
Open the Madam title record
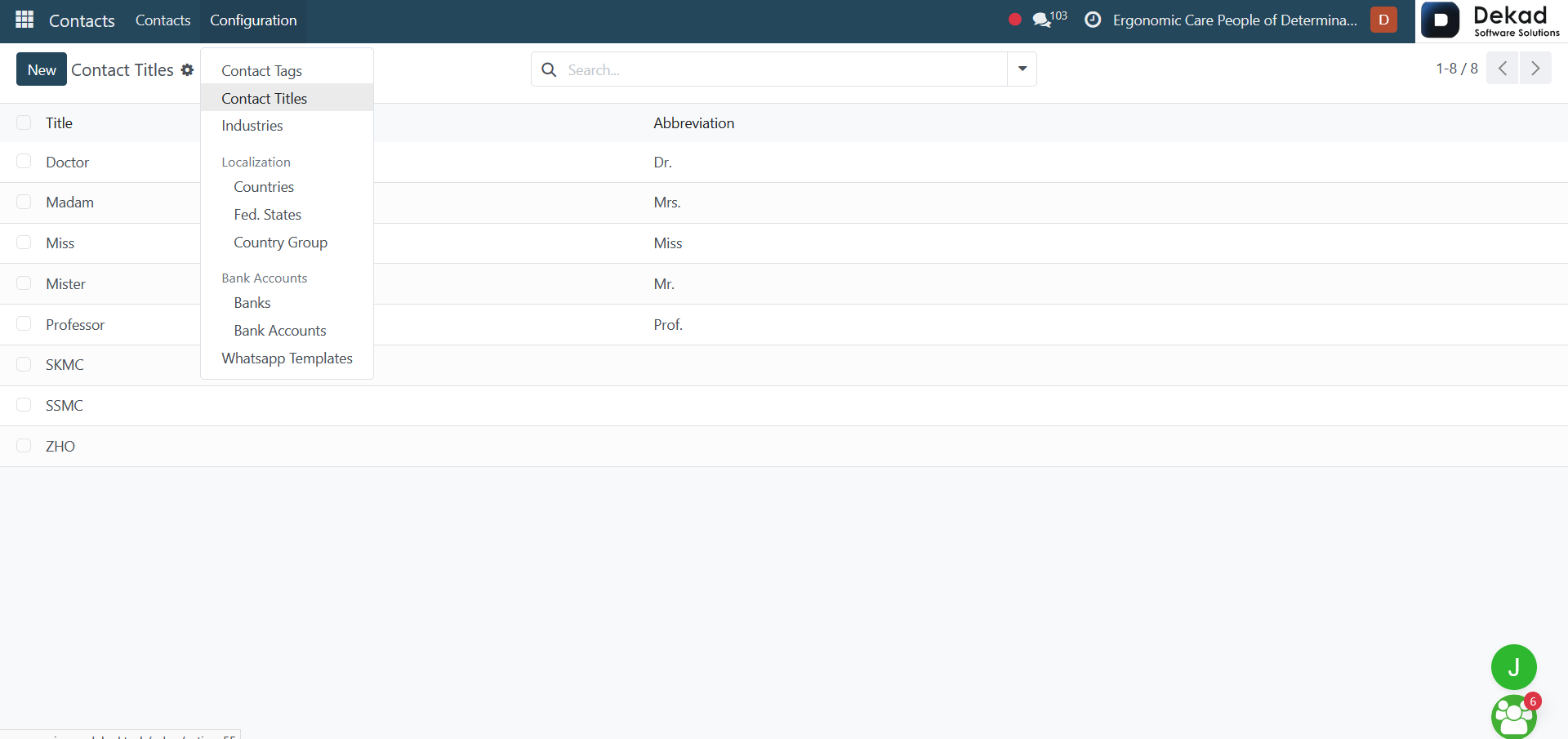(x=69, y=202)
